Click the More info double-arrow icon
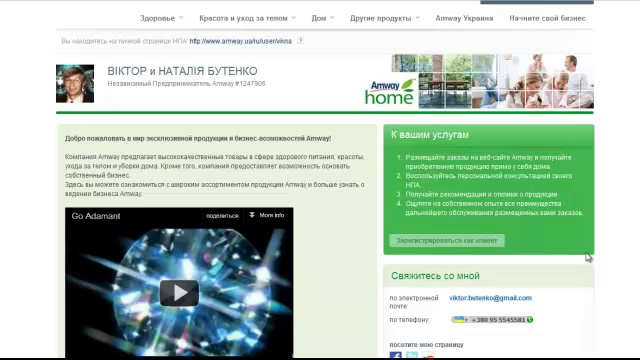The image size is (640, 360). point(252,215)
